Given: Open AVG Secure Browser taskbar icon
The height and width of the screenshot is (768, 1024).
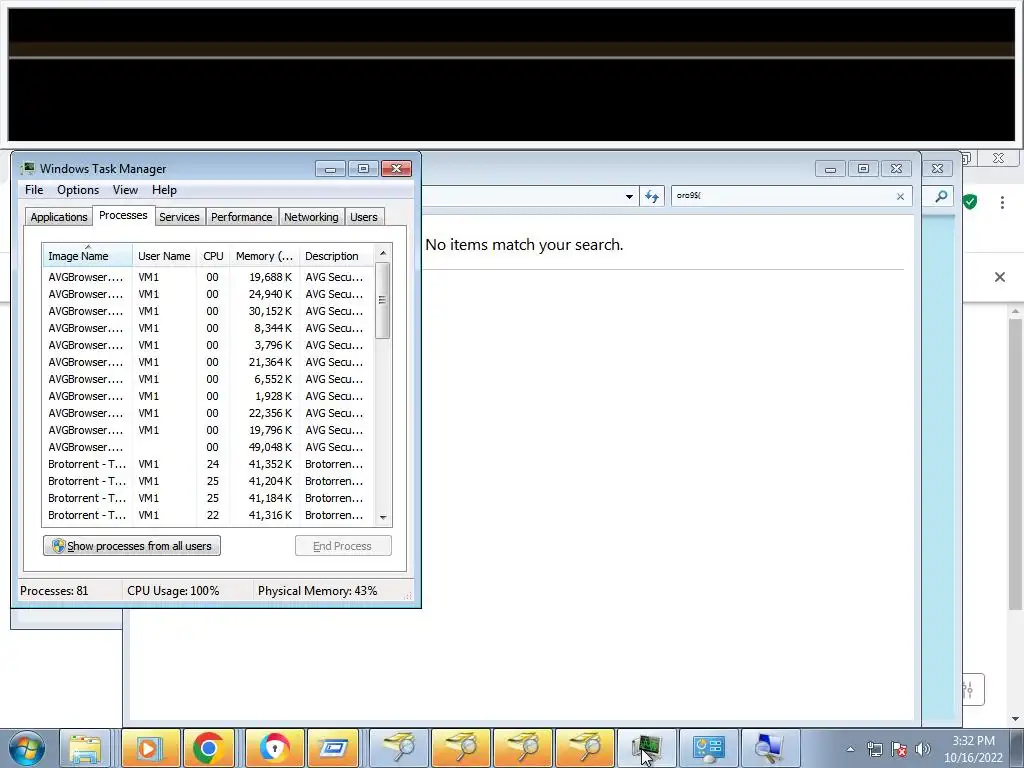Looking at the screenshot, I should 274,748.
